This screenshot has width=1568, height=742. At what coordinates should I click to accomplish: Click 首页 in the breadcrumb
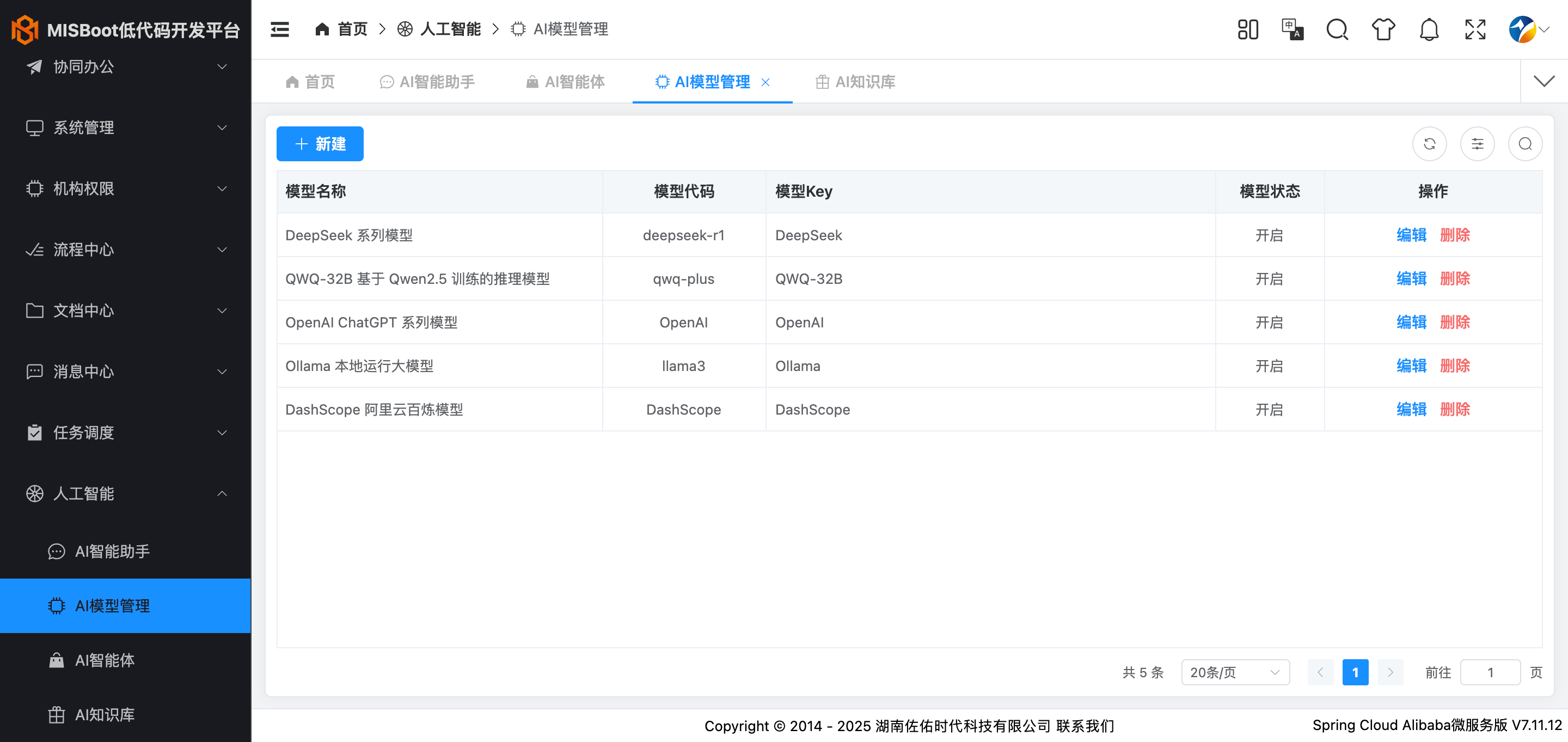tap(352, 29)
